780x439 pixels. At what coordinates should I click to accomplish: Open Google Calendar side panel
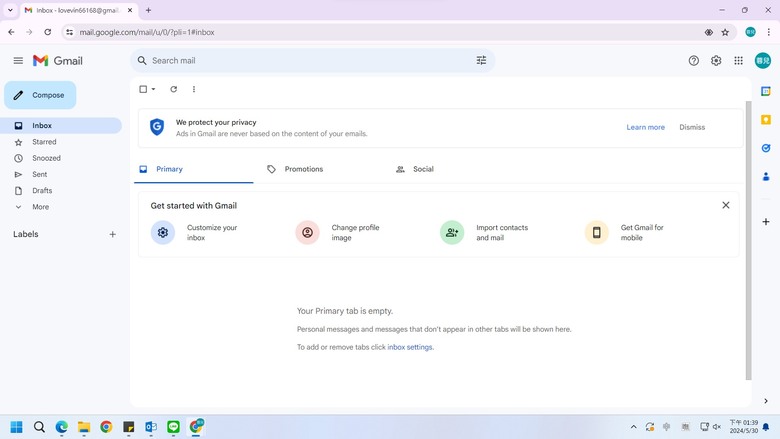[766, 91]
